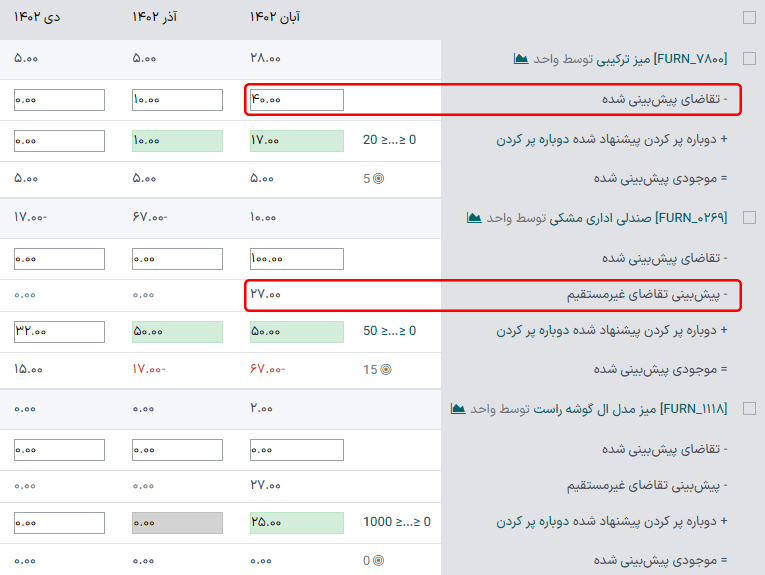Open the 0 ≤…≤ 20 min-max range
The height and width of the screenshot is (575, 765).
389,140
